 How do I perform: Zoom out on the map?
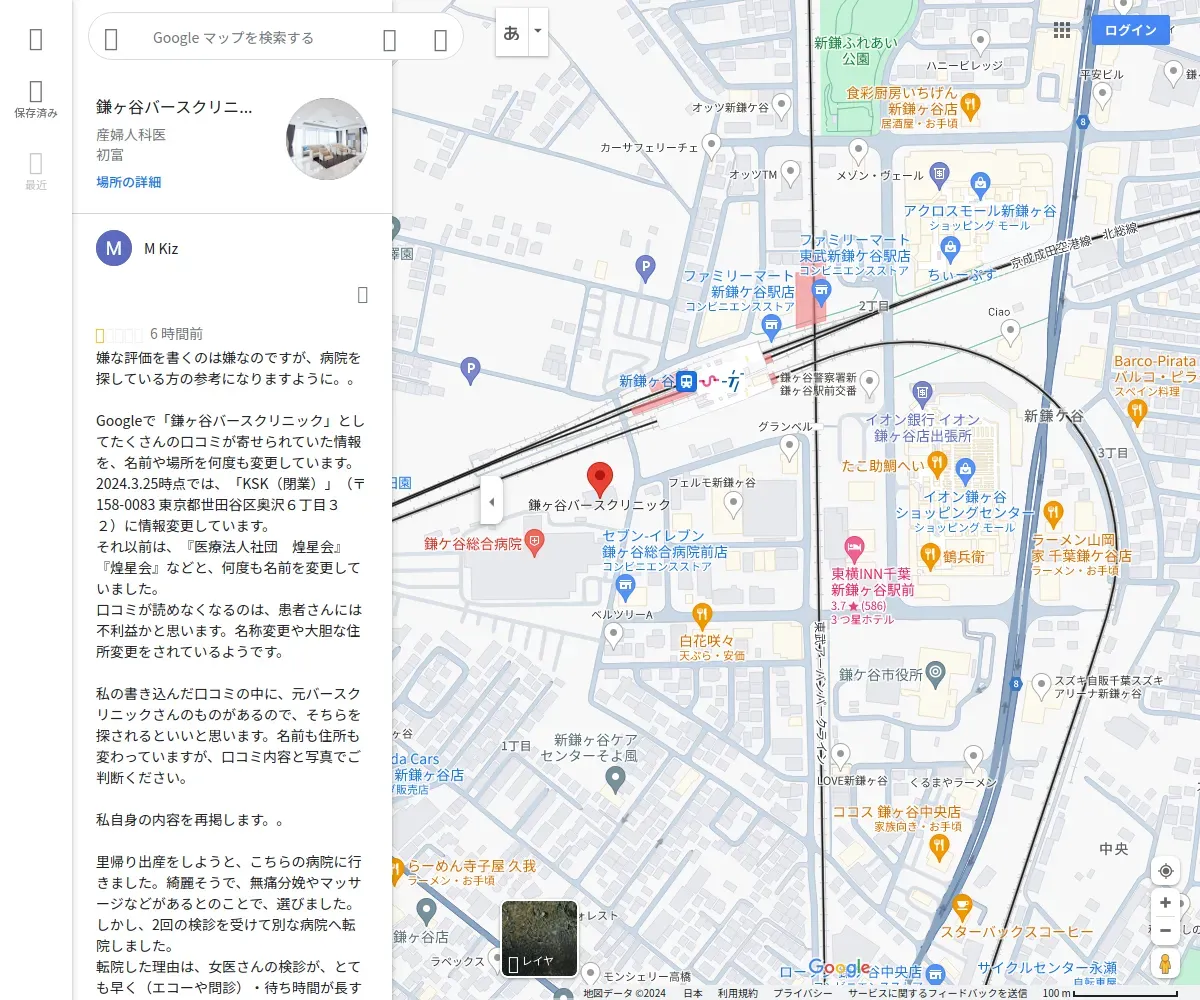click(x=1165, y=931)
